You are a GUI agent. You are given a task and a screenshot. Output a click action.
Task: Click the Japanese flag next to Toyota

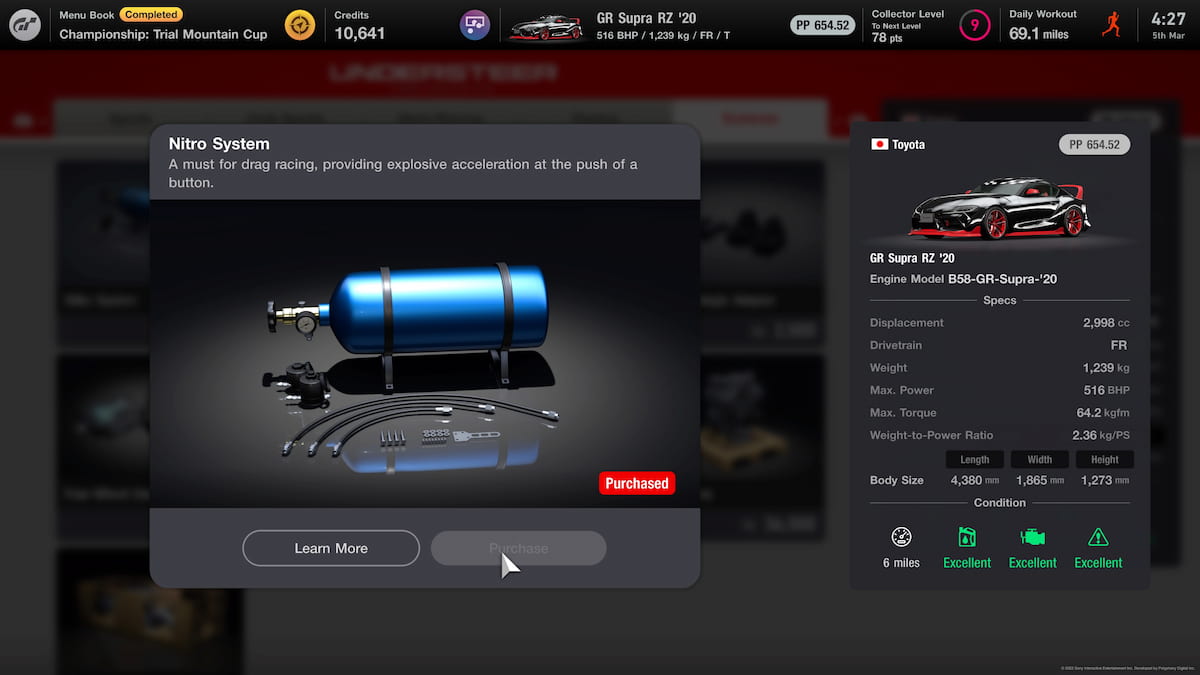click(878, 144)
